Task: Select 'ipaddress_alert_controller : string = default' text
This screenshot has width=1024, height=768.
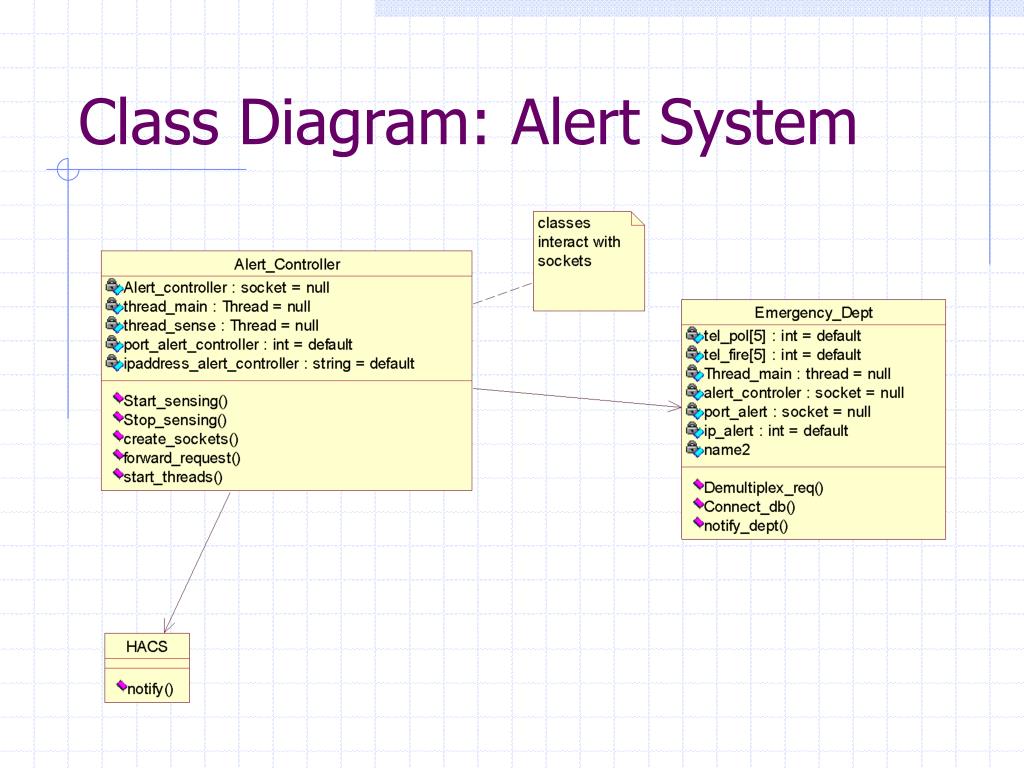Action: click(x=269, y=363)
